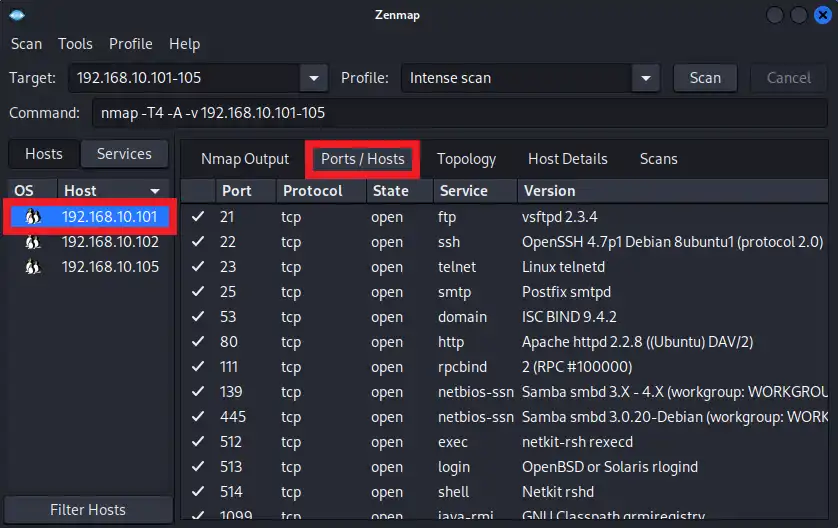
Task: Click the open-port checkmark for port 512
Action: coord(198,441)
